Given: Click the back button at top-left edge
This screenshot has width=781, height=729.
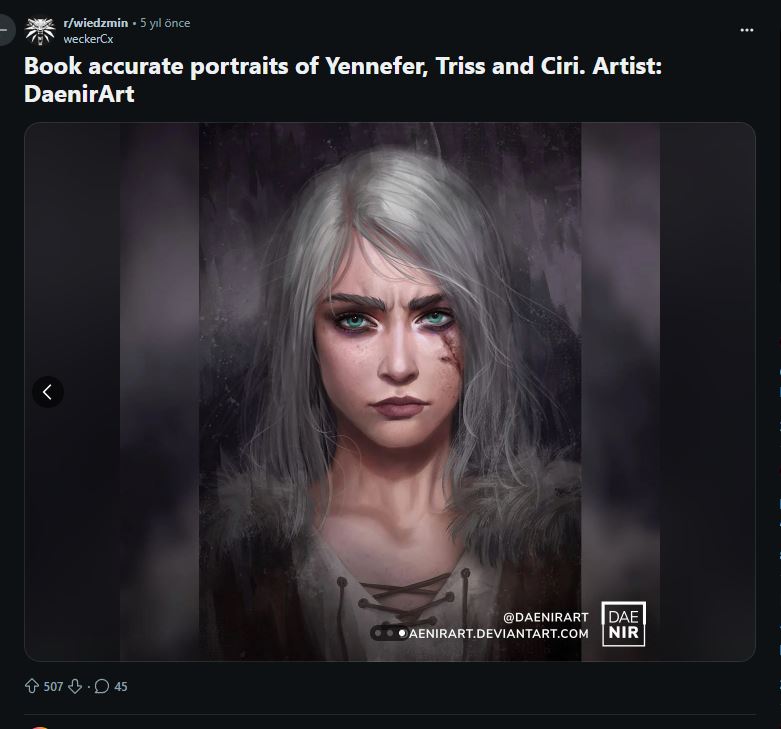Looking at the screenshot, I should tap(5, 30).
